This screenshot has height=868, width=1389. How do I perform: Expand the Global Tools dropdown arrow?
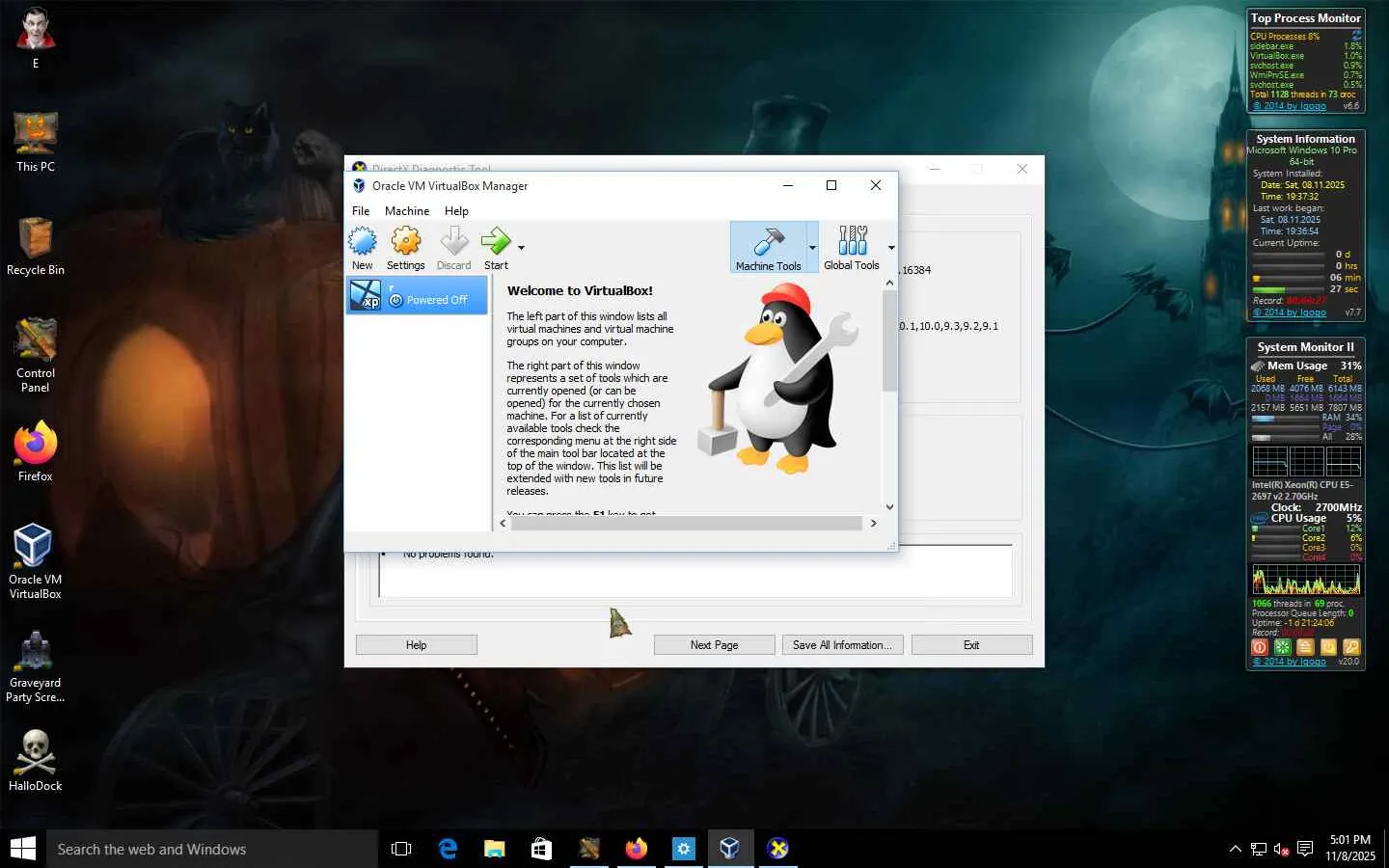point(890,248)
